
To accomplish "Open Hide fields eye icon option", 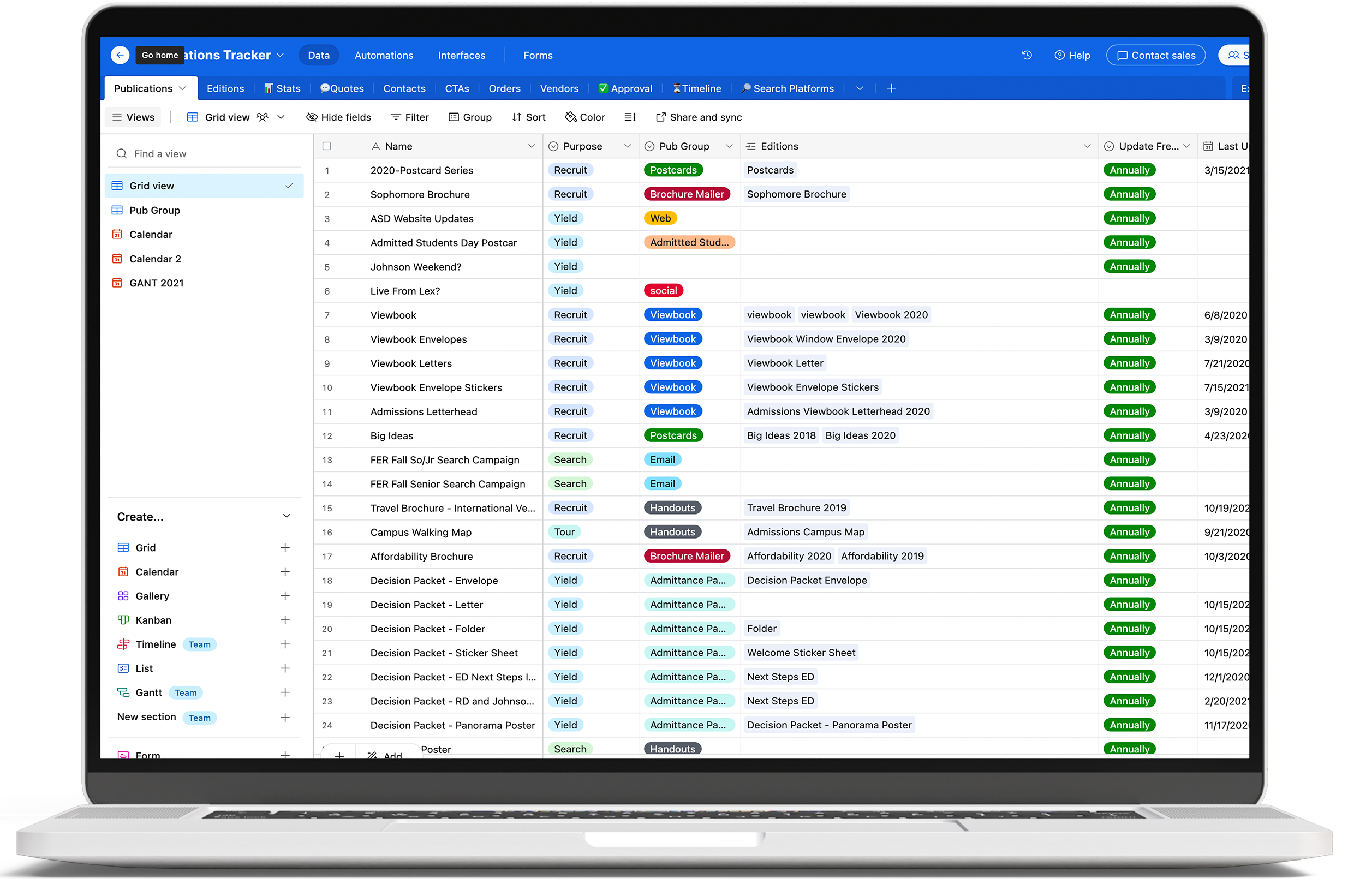I will (338, 117).
